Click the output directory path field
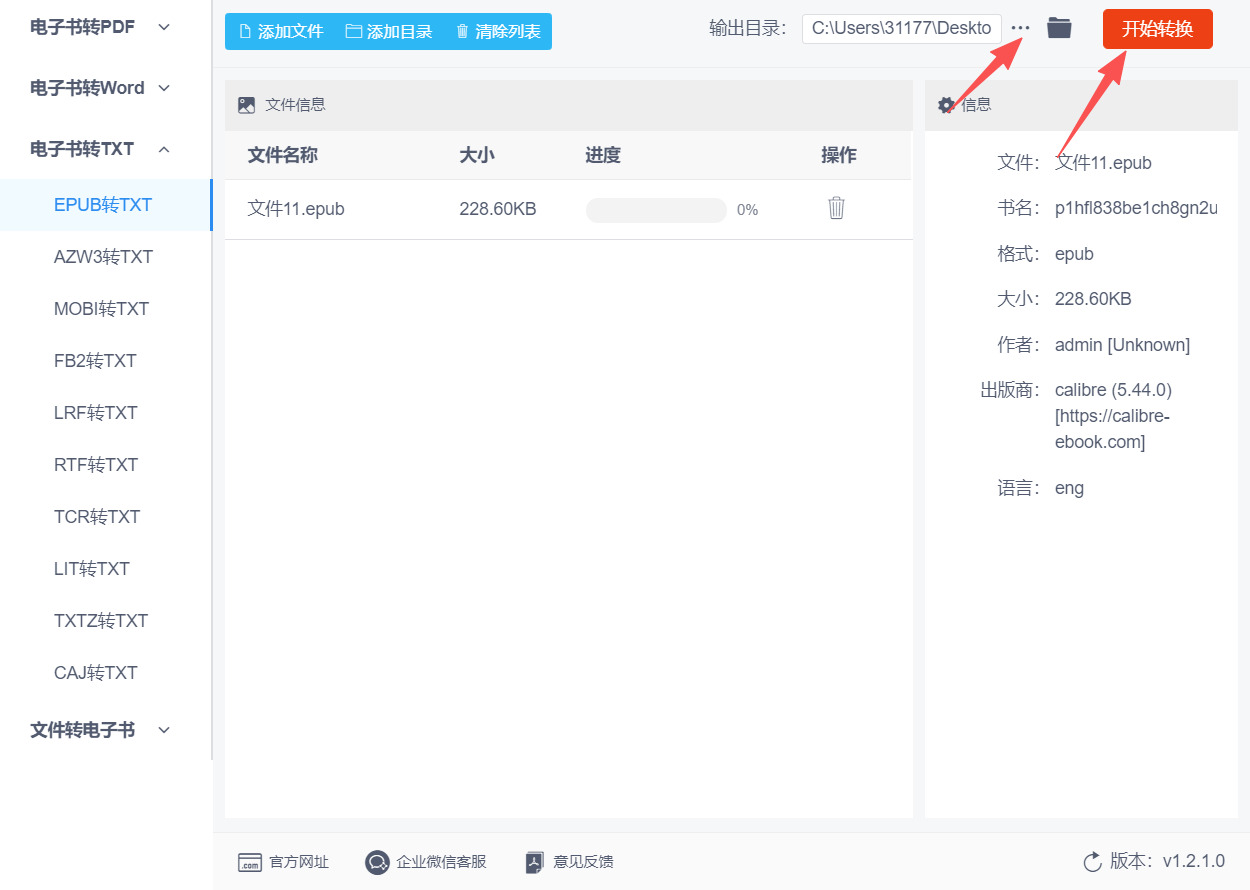The width and height of the screenshot is (1250, 890). 902,28
